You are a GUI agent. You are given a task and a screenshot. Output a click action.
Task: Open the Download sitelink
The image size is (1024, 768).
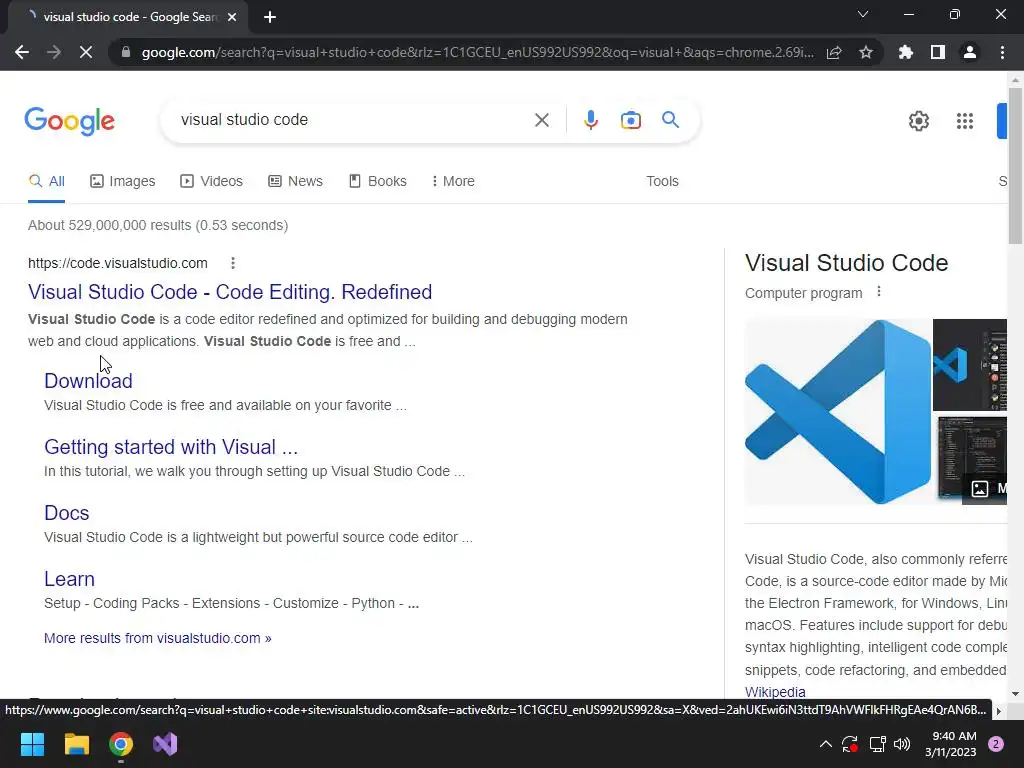pyautogui.click(x=88, y=381)
